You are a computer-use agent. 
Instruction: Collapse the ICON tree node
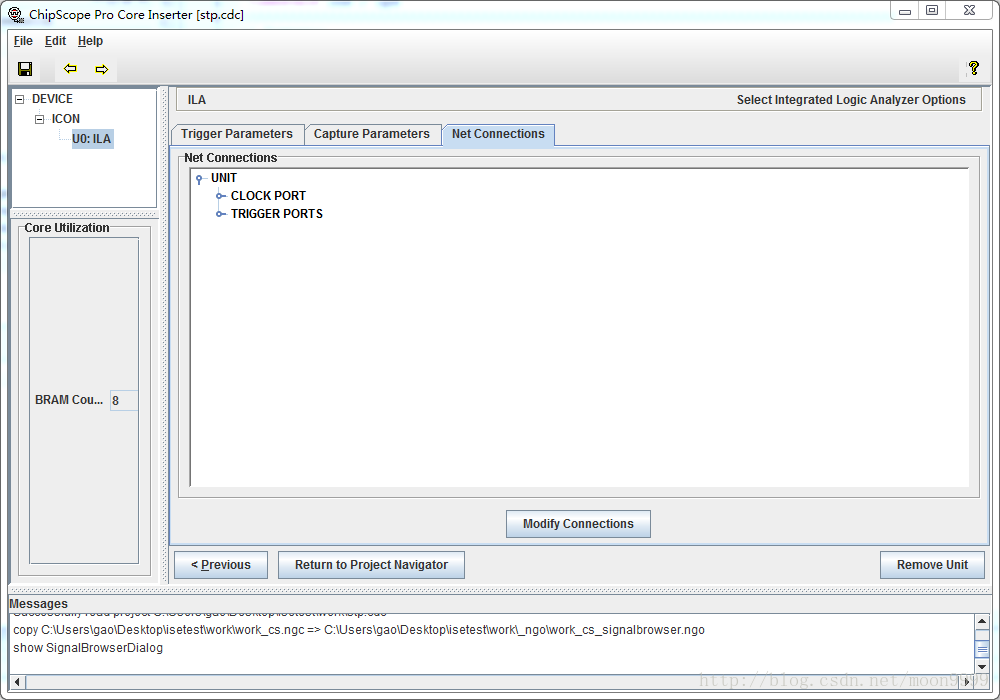point(40,119)
